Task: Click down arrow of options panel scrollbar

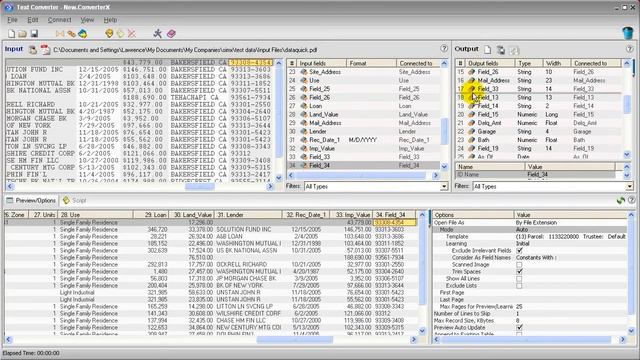Action: point(631,331)
